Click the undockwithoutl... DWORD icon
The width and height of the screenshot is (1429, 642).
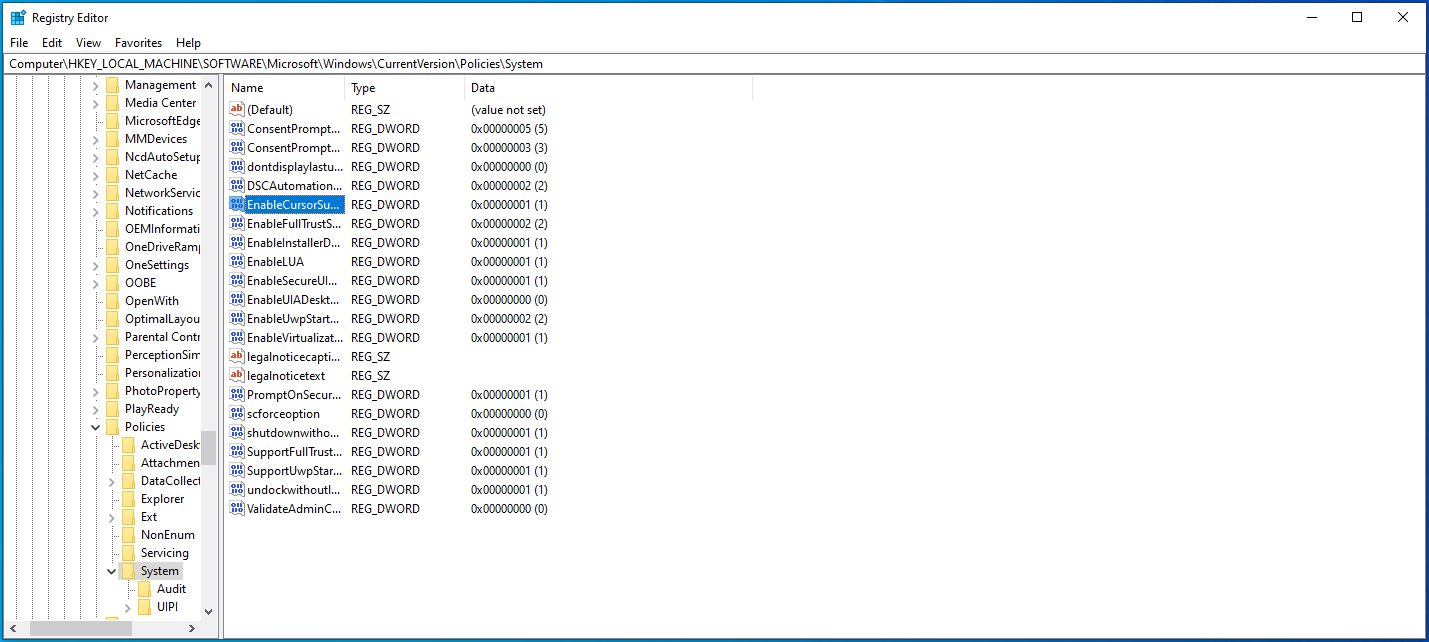pos(237,489)
